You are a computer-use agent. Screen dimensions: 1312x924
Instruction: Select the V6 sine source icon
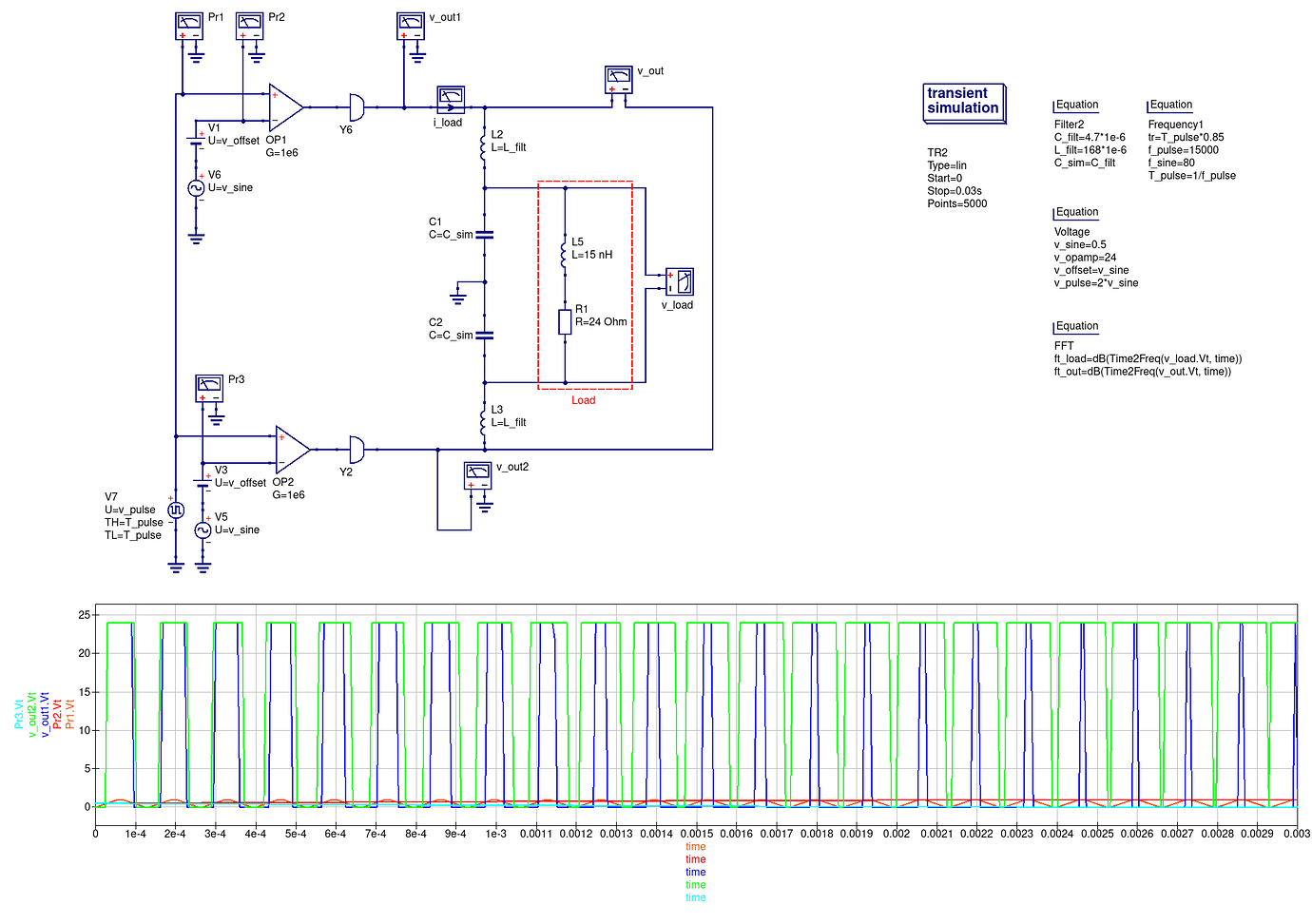pyautogui.click(x=195, y=187)
